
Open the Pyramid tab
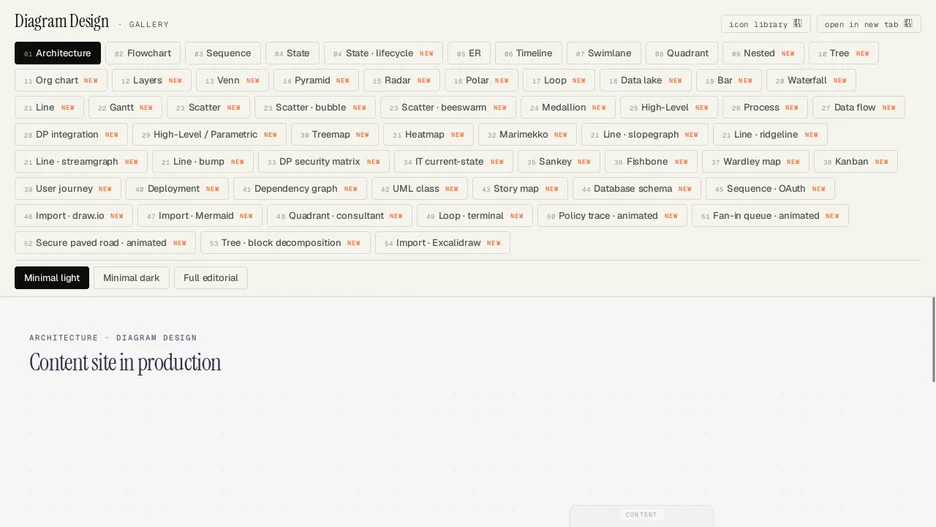point(316,80)
